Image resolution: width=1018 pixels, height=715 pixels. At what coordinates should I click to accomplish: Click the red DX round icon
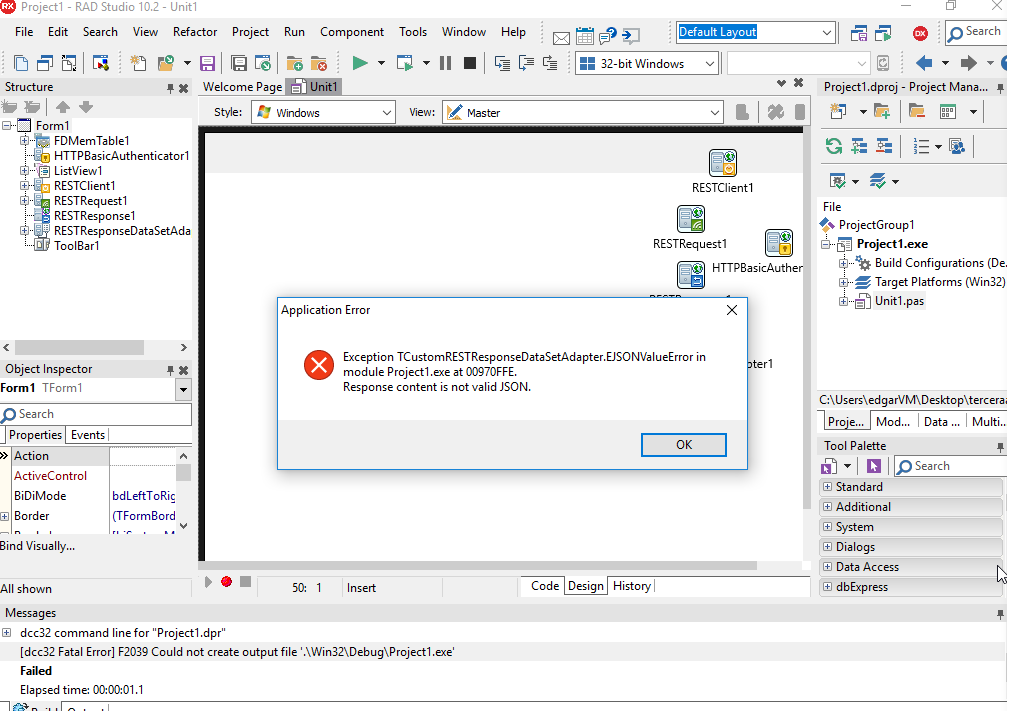coord(920,33)
